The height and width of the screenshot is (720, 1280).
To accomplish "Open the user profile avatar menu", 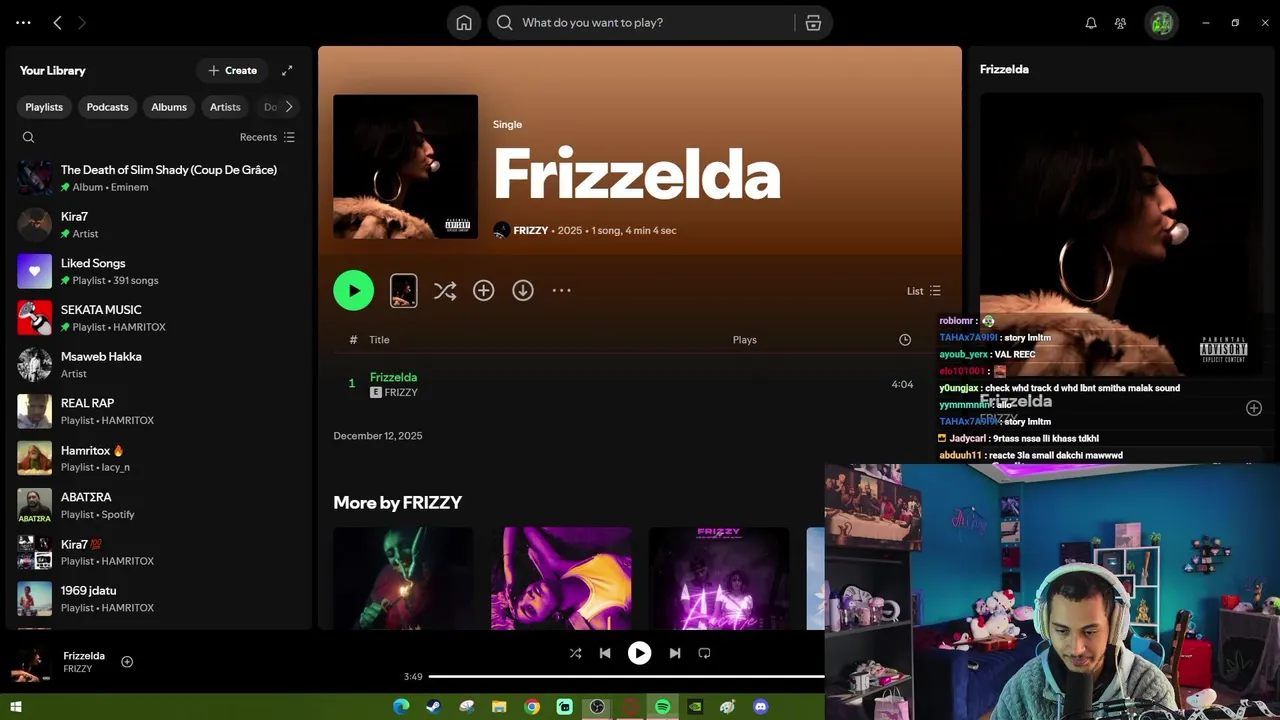I will point(1162,23).
